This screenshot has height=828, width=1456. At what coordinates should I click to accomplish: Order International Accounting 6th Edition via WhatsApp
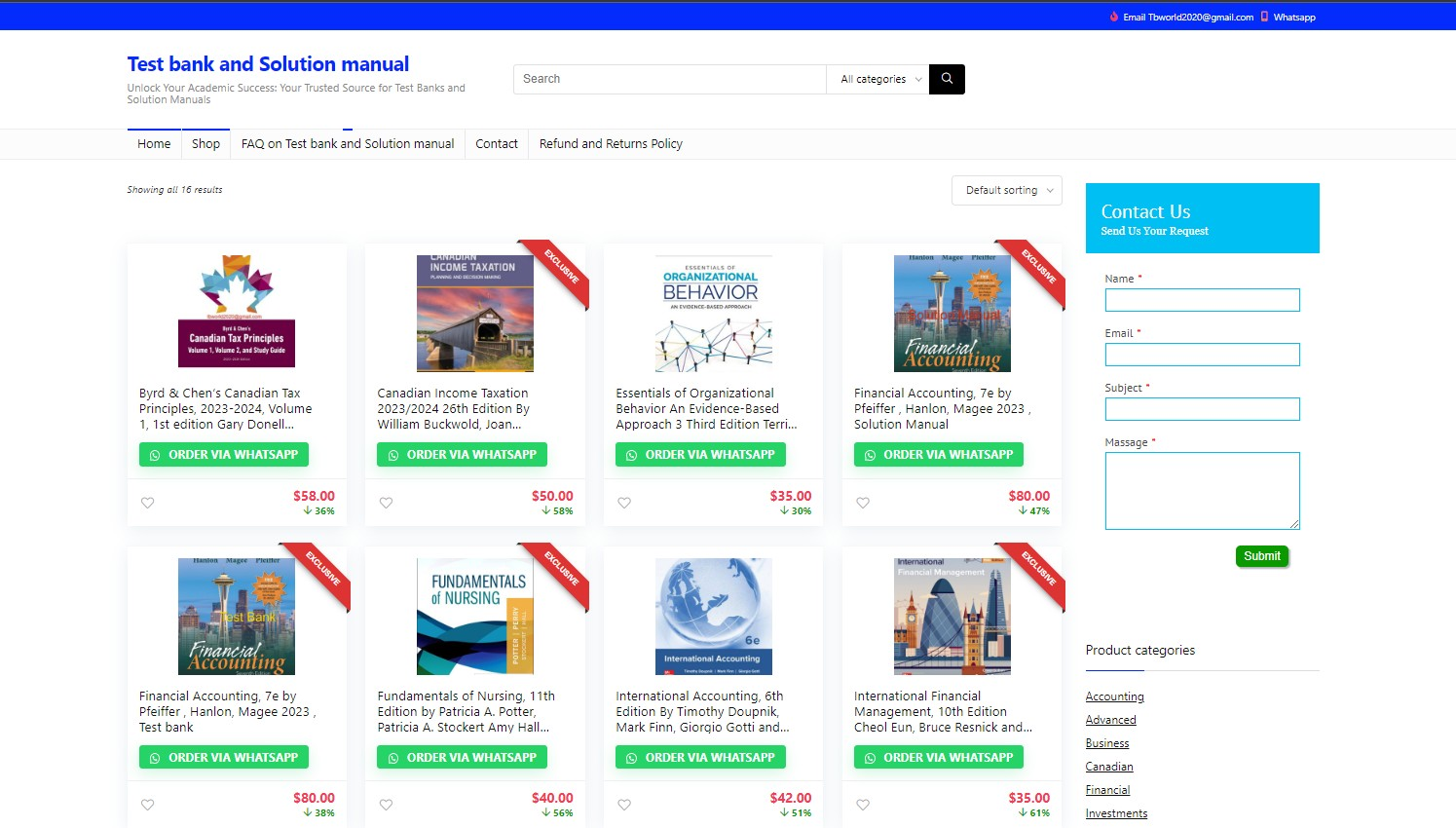point(700,757)
